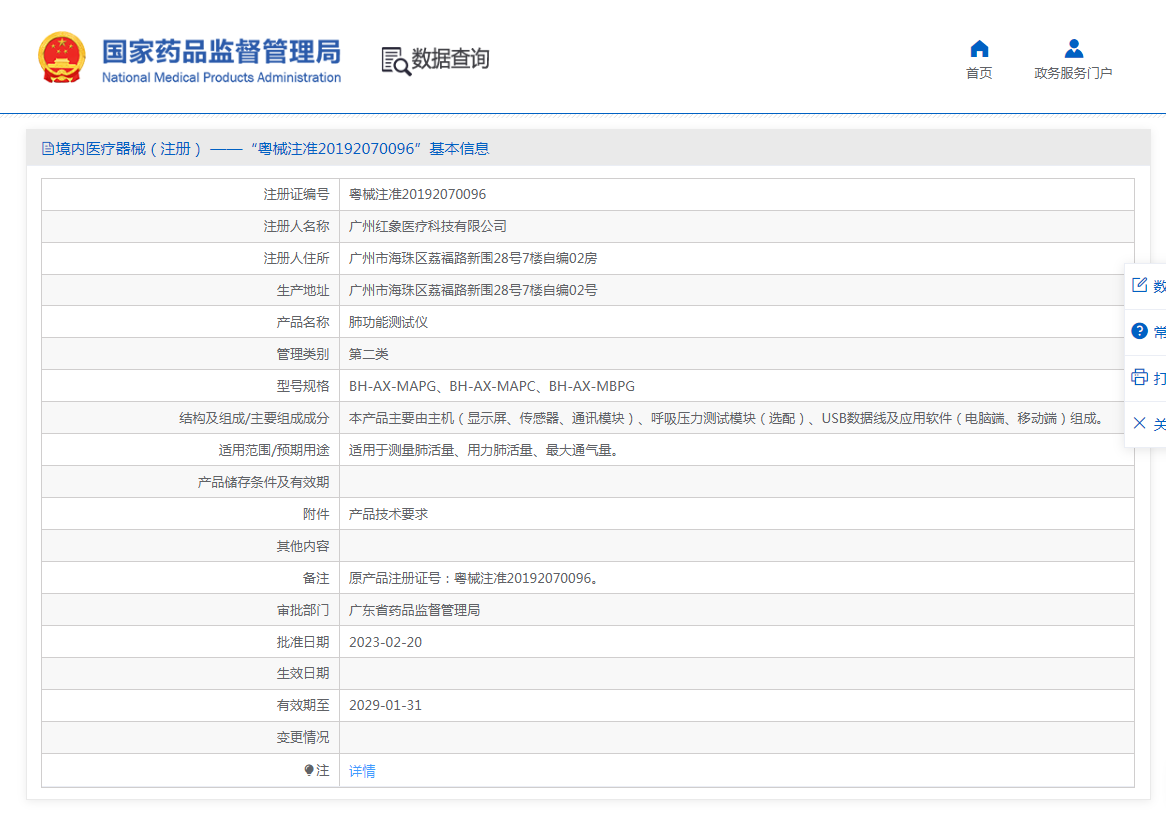
Task: Click the 备注 label cell
Action: pos(190,578)
